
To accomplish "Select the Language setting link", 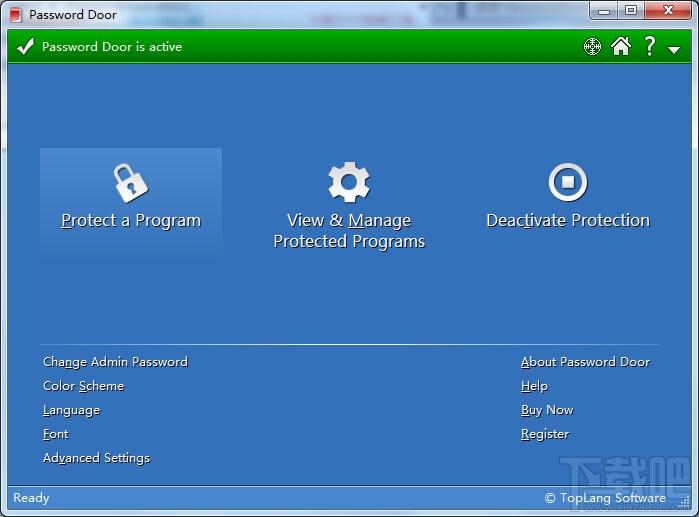I will [71, 410].
